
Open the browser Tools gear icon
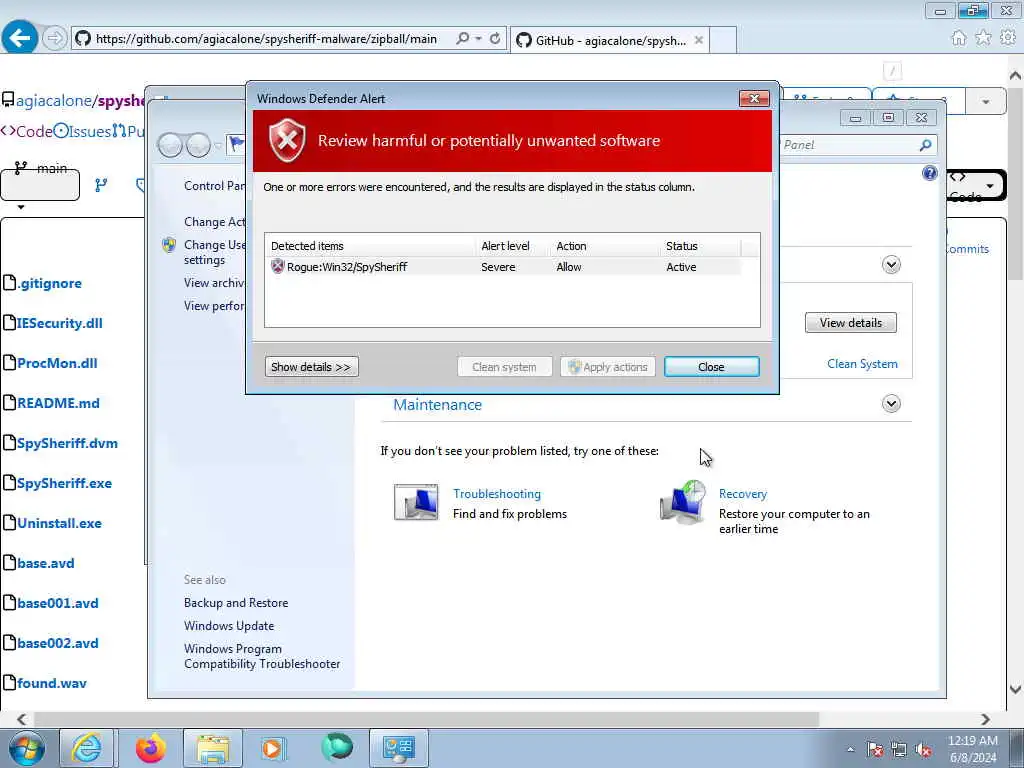pos(1008,38)
